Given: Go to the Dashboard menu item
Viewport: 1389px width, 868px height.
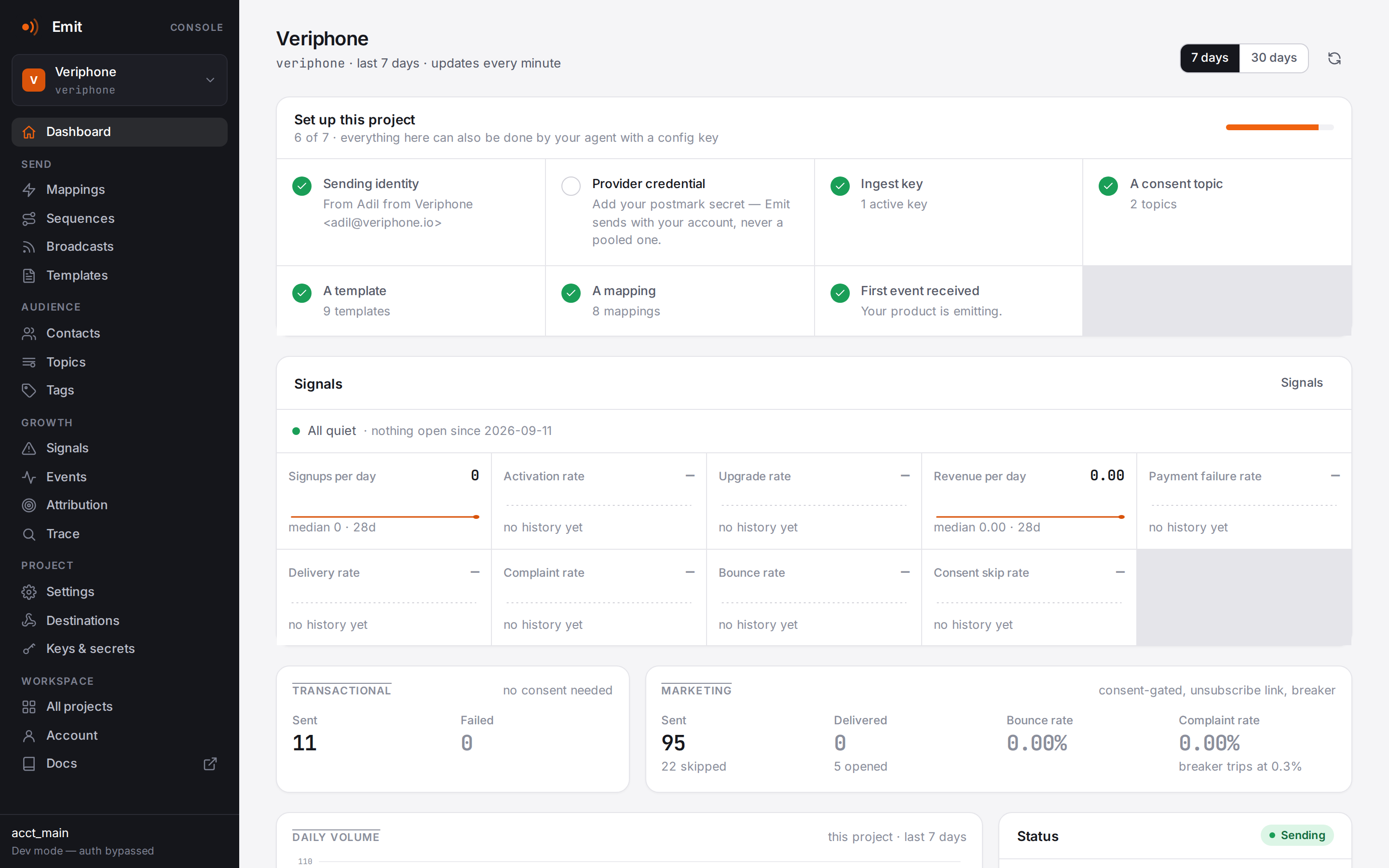Looking at the screenshot, I should (120, 132).
